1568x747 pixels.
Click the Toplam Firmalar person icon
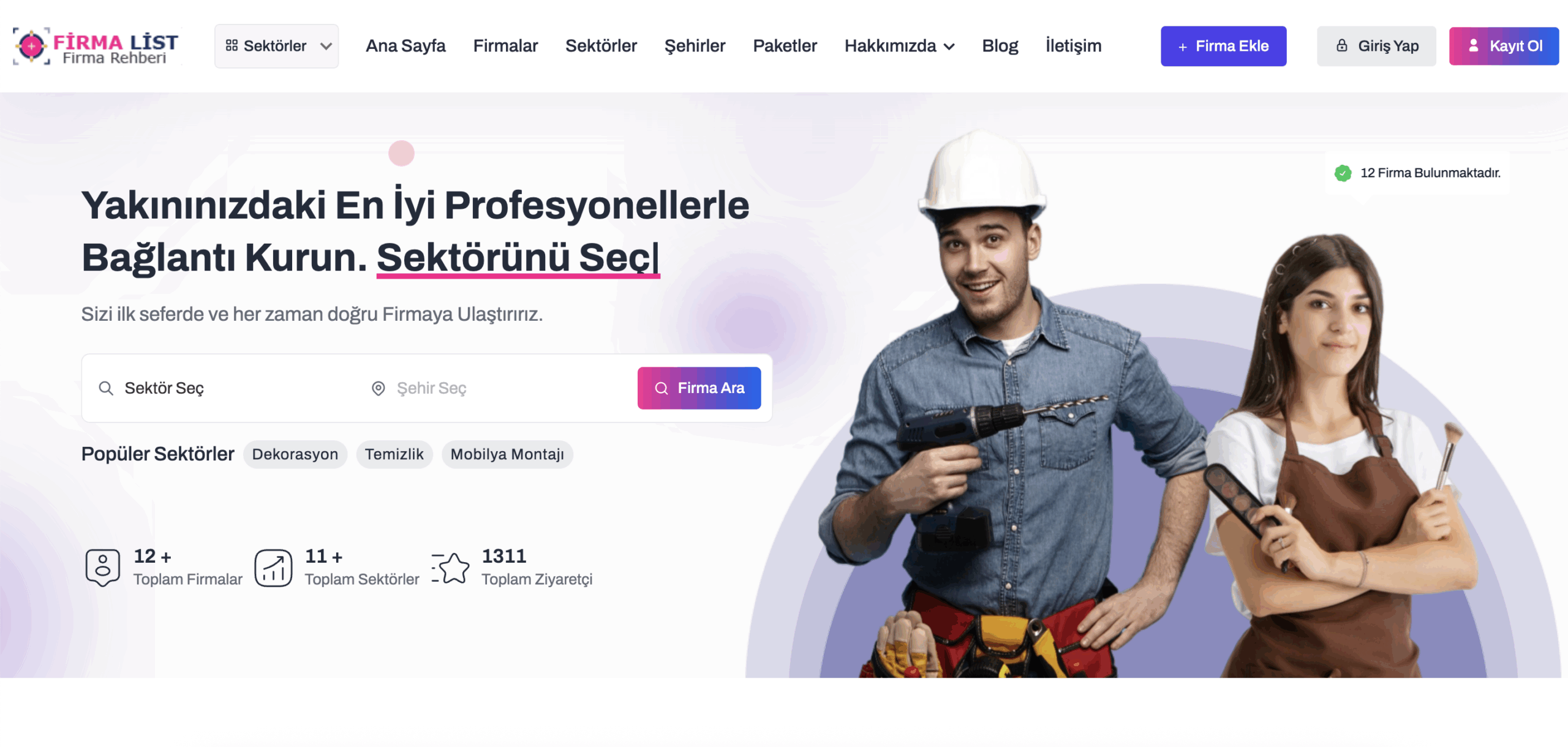tap(103, 568)
